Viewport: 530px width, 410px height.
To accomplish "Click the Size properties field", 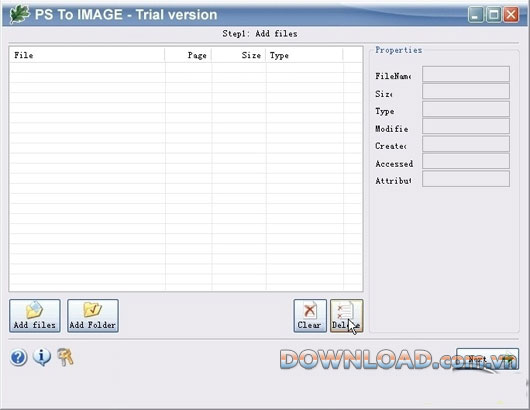I will [466, 92].
